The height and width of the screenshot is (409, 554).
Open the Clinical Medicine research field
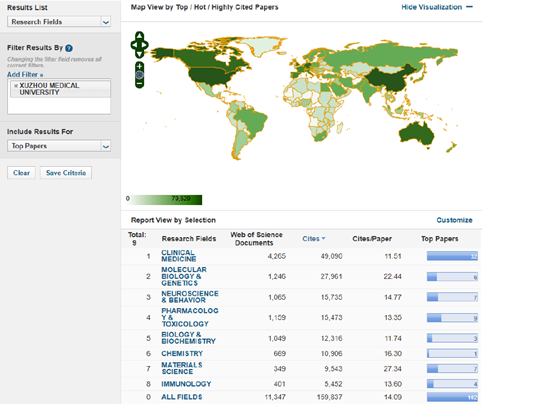pos(178,256)
